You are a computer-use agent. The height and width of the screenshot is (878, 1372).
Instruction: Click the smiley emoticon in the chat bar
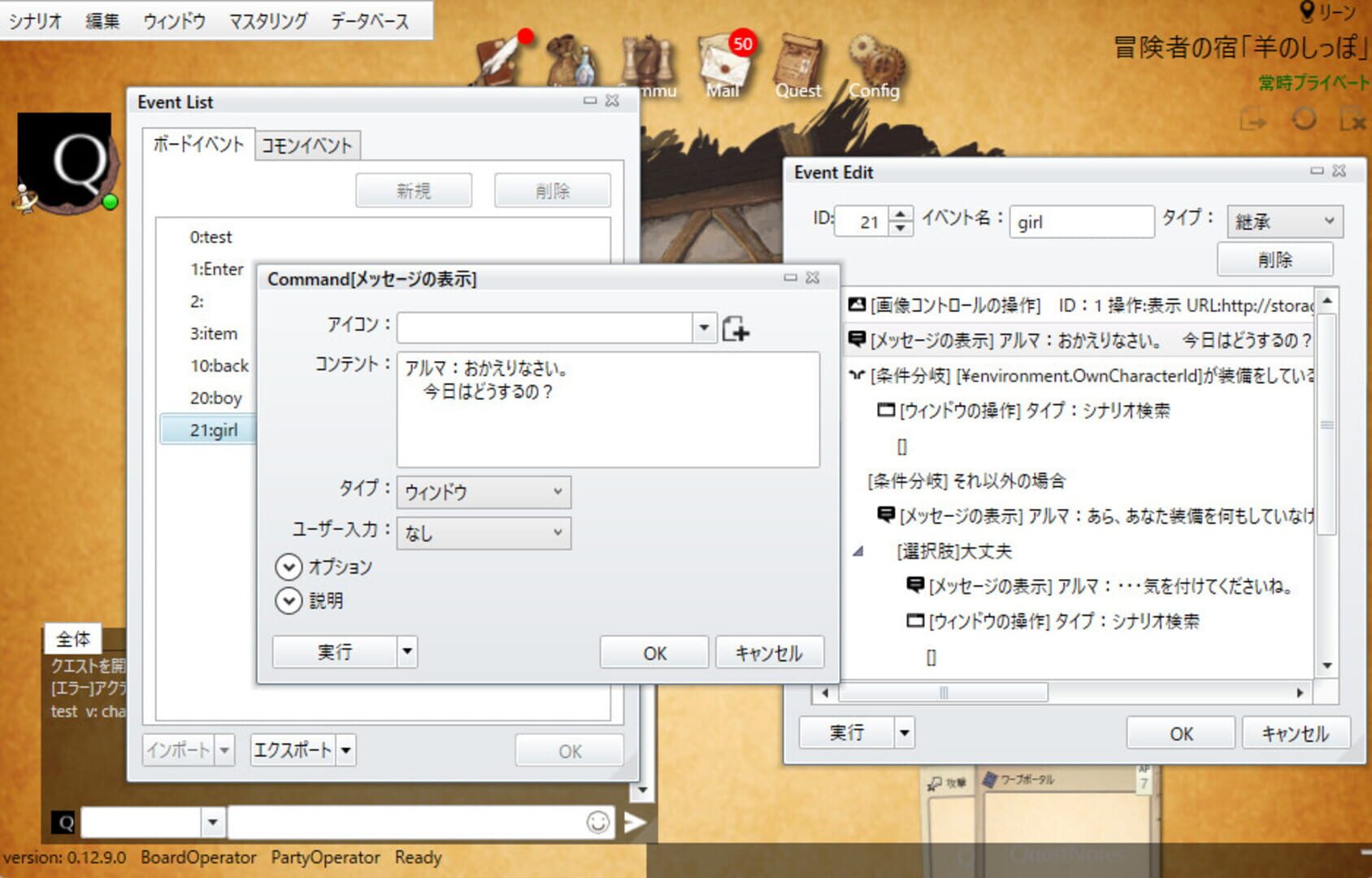click(x=597, y=822)
